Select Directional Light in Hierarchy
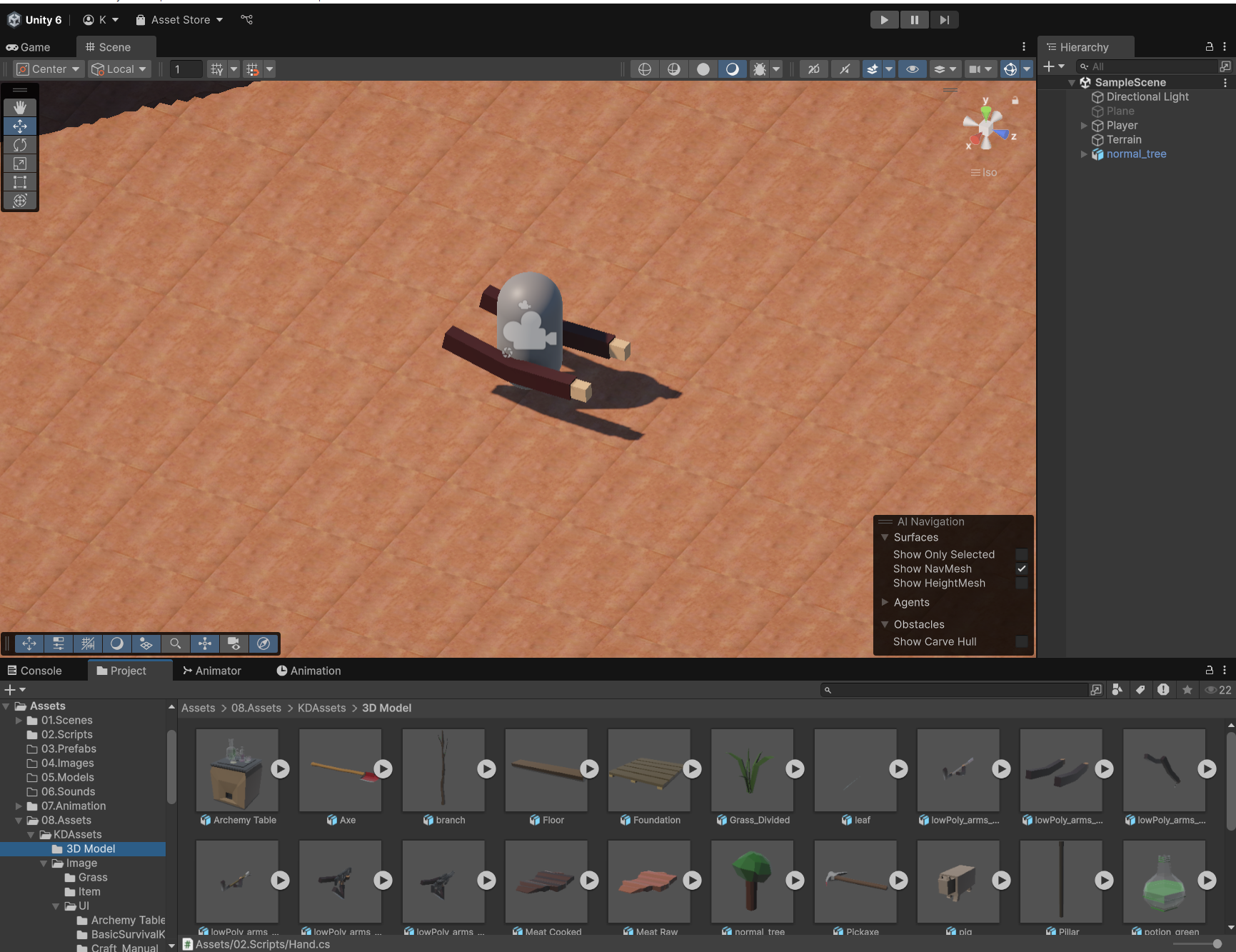The image size is (1236, 952). (x=1147, y=96)
